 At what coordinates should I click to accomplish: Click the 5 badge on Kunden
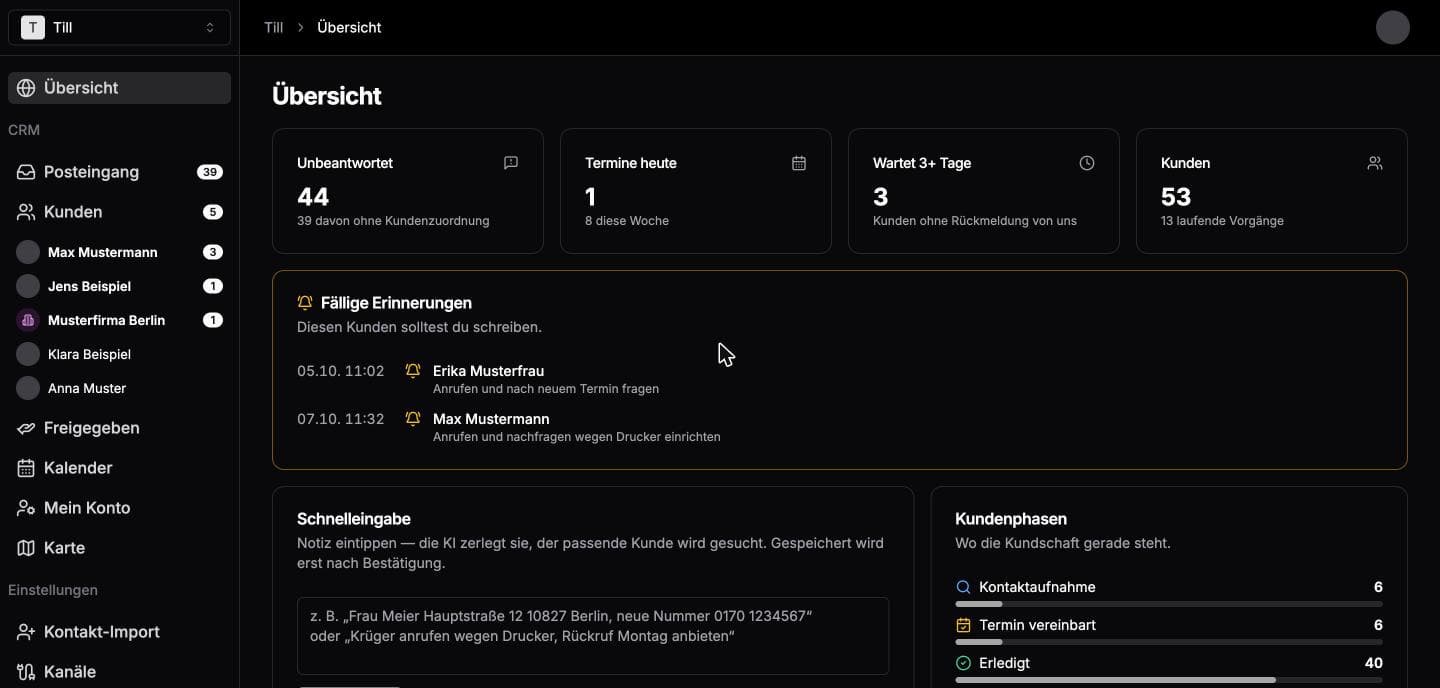click(212, 212)
